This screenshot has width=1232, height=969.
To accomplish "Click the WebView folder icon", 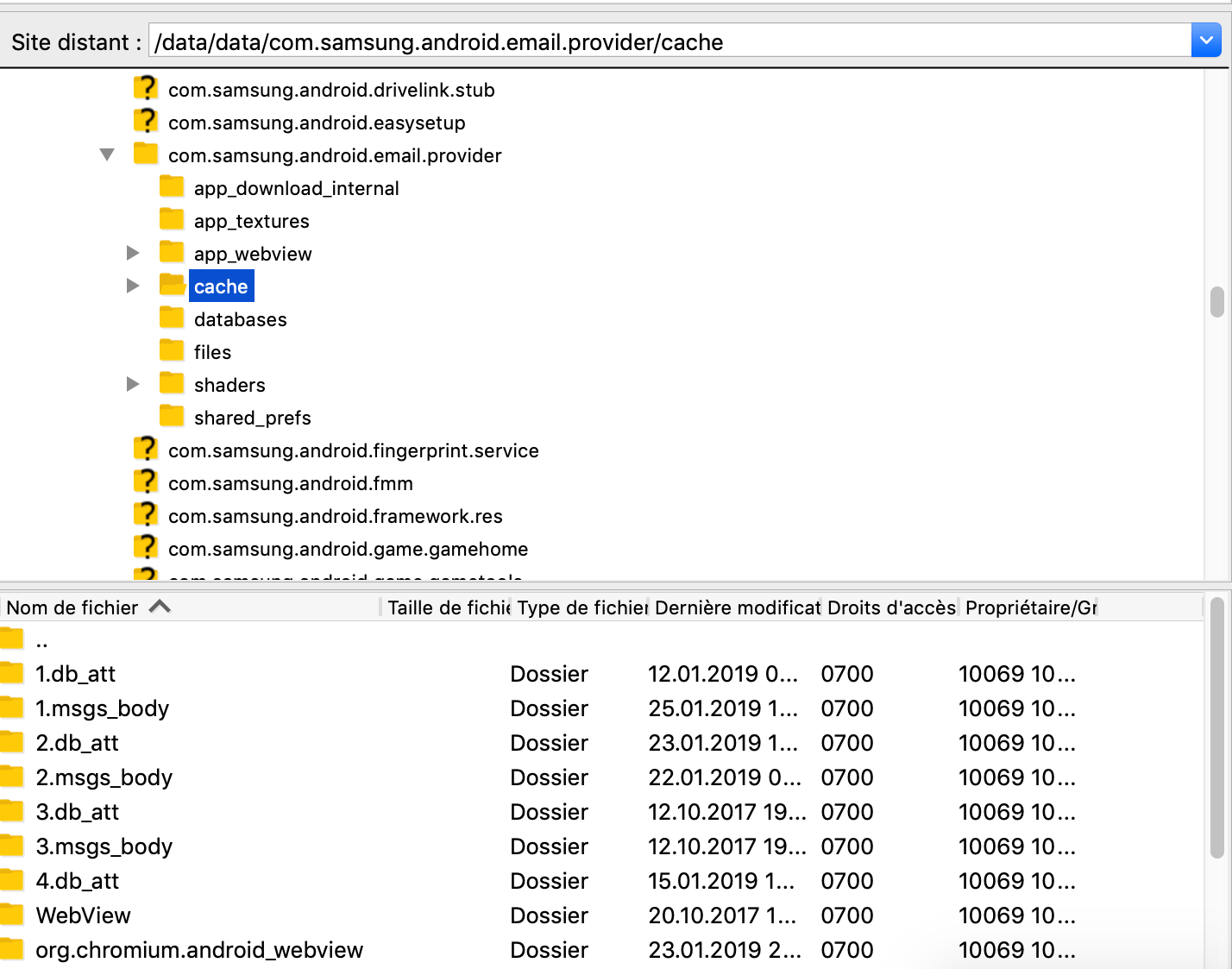I will tap(12, 915).
